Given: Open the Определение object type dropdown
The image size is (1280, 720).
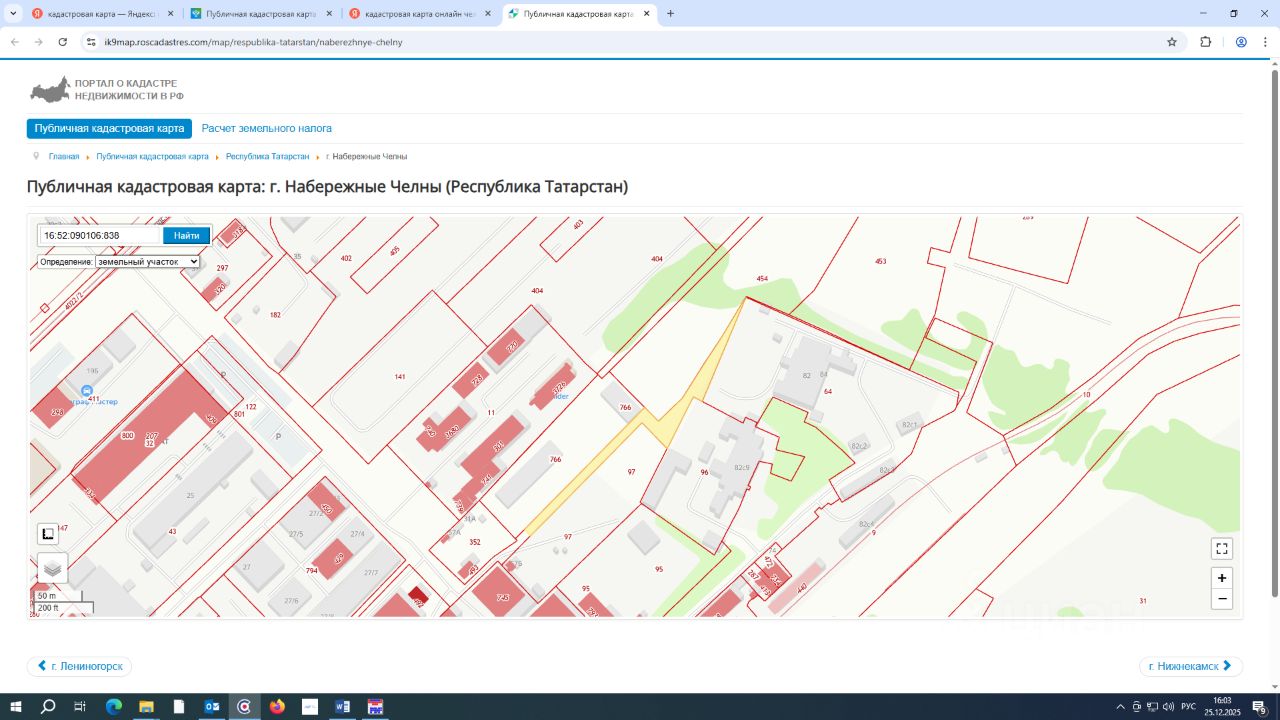Looking at the screenshot, I should 147,262.
